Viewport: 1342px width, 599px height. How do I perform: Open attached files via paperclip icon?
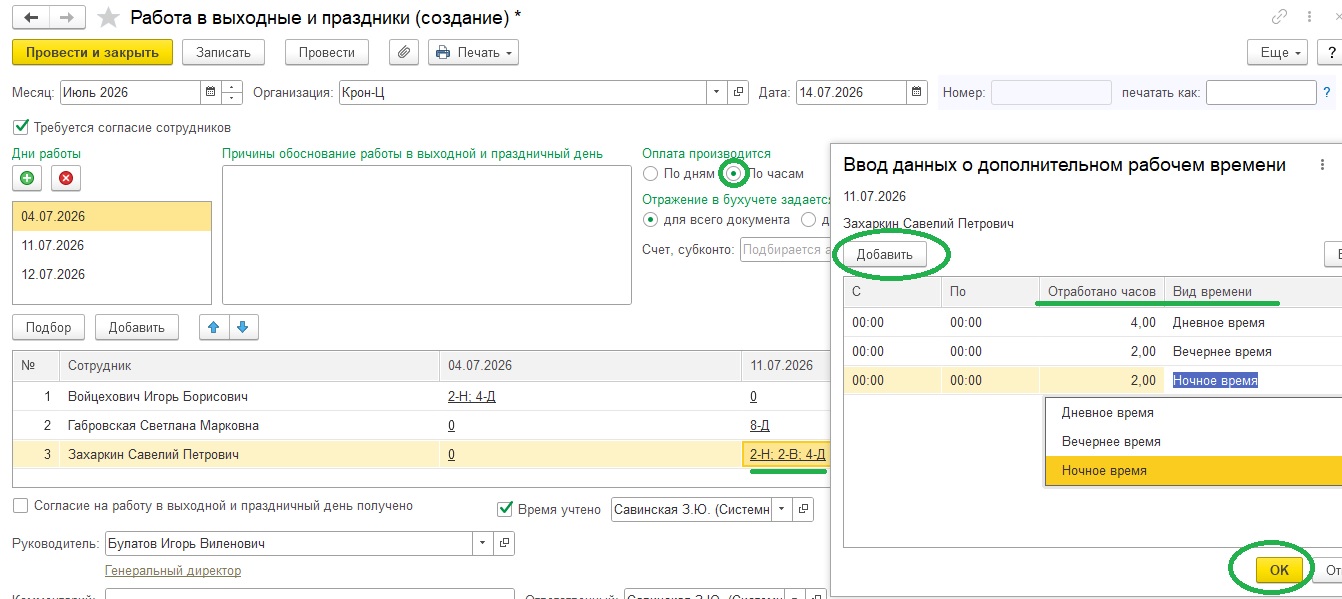coord(403,52)
